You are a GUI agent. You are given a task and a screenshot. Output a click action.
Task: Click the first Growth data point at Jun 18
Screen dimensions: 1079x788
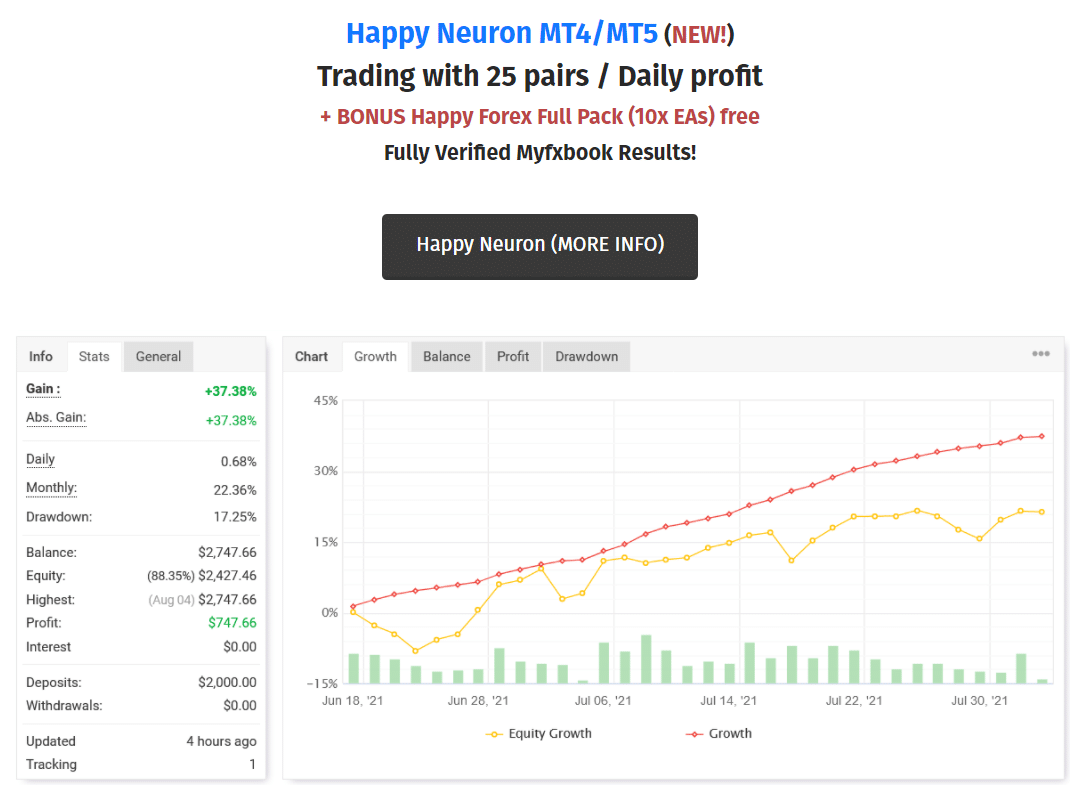pos(353,606)
